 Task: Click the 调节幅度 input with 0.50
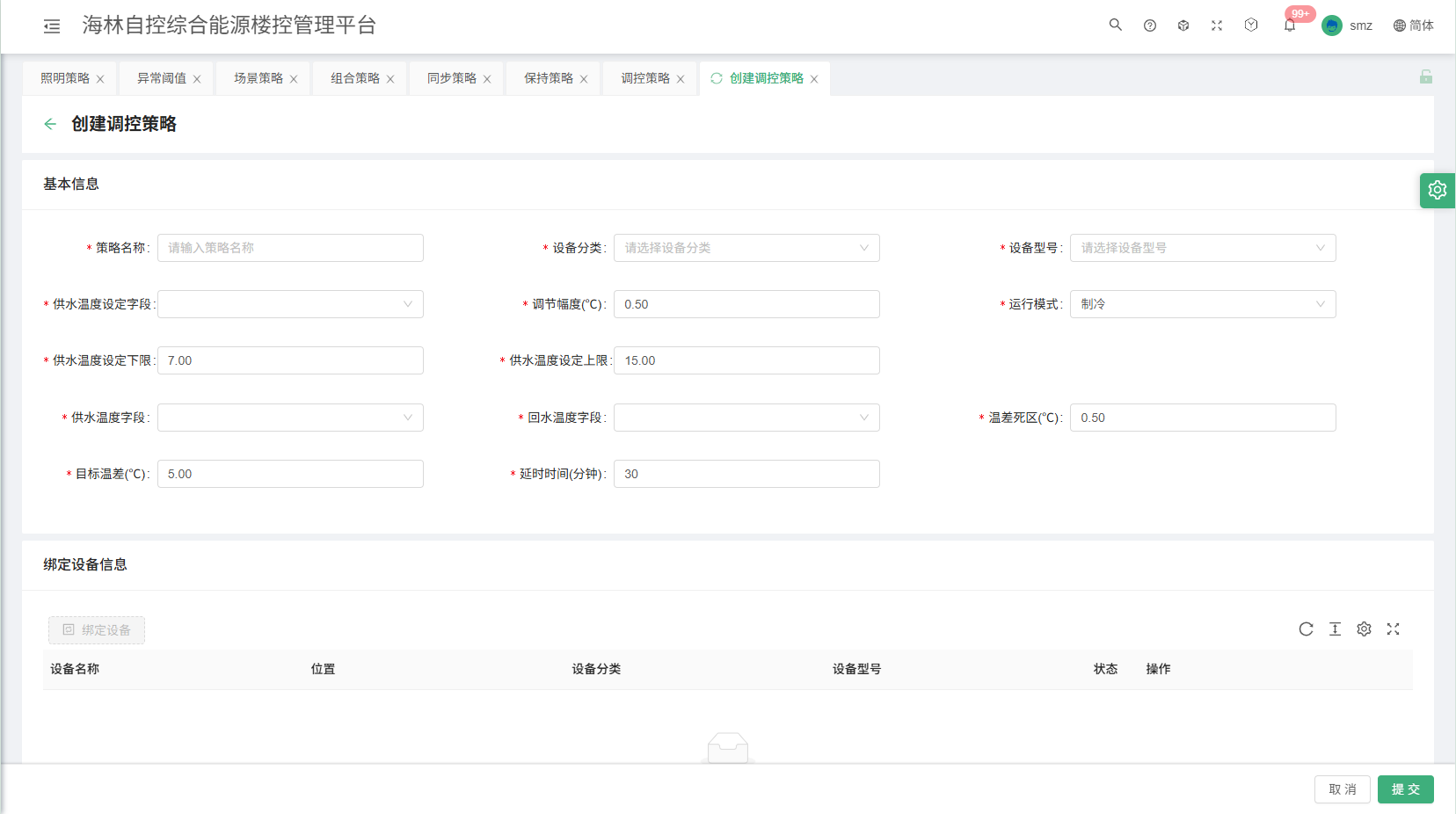746,304
